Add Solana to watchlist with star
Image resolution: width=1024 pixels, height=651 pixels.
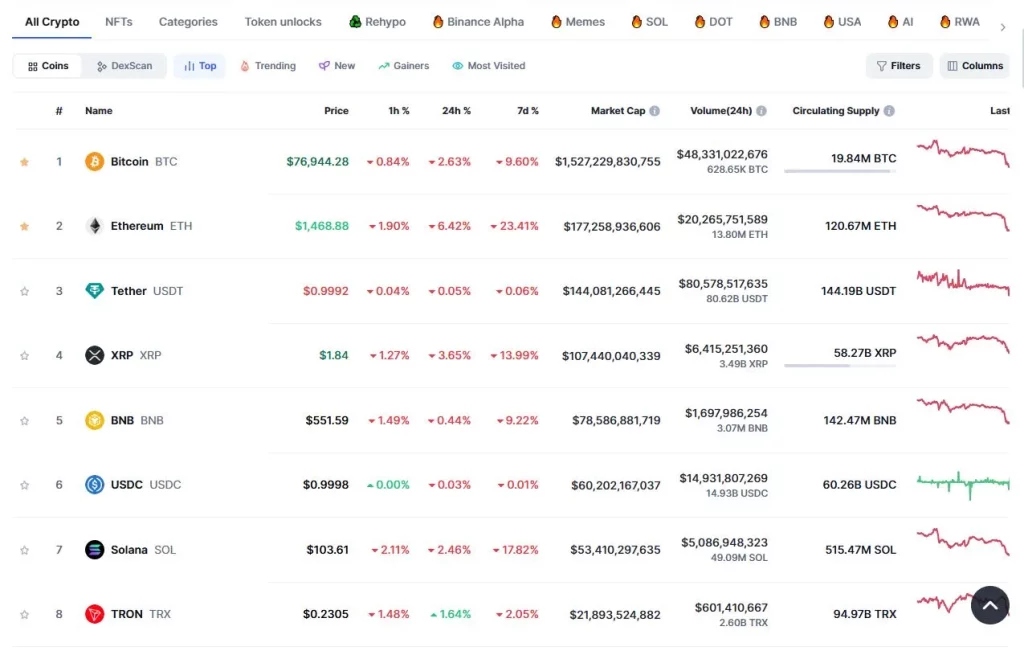24,550
